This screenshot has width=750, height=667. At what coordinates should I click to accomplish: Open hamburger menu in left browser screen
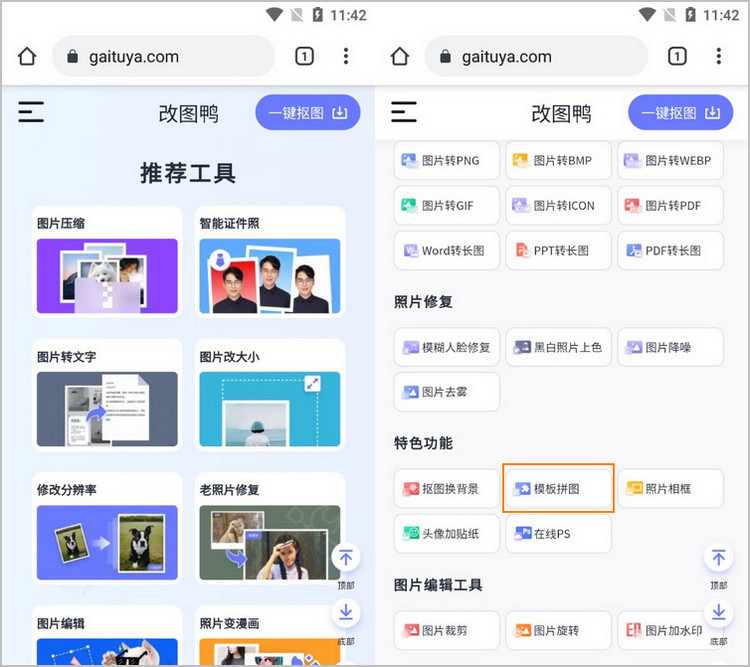[31, 112]
